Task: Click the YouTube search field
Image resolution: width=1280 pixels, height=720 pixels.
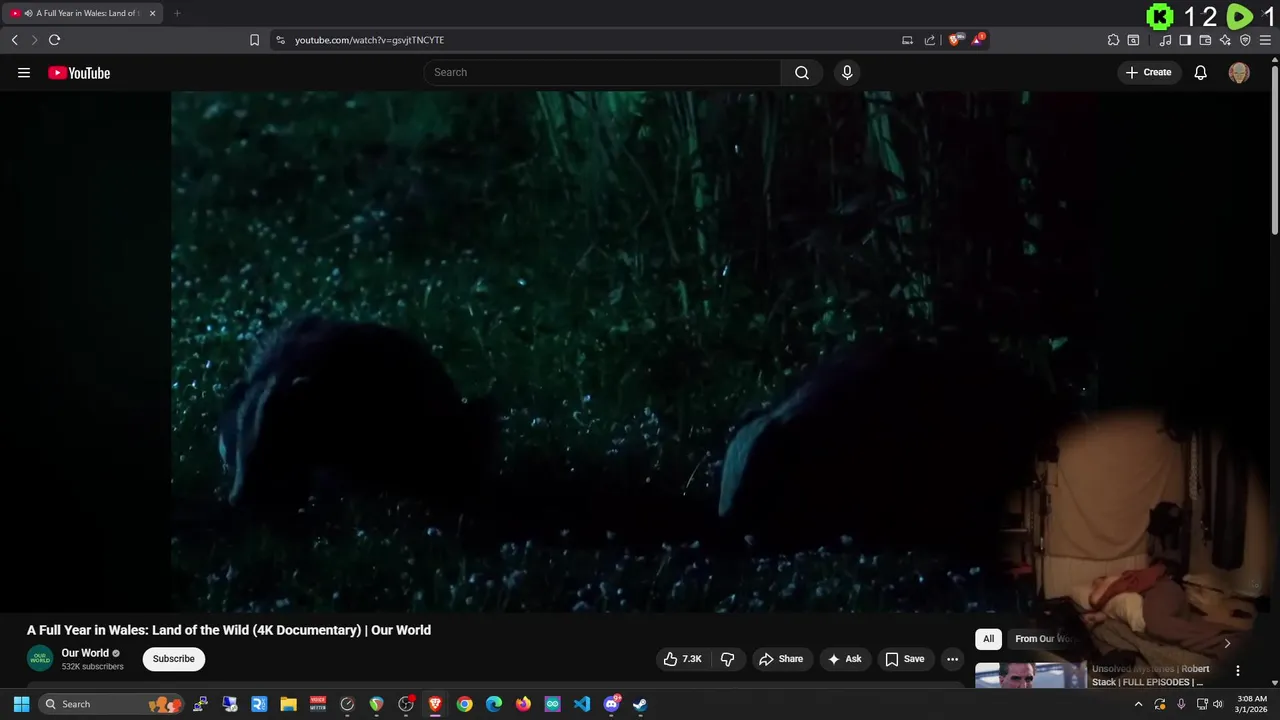Action: [x=602, y=72]
